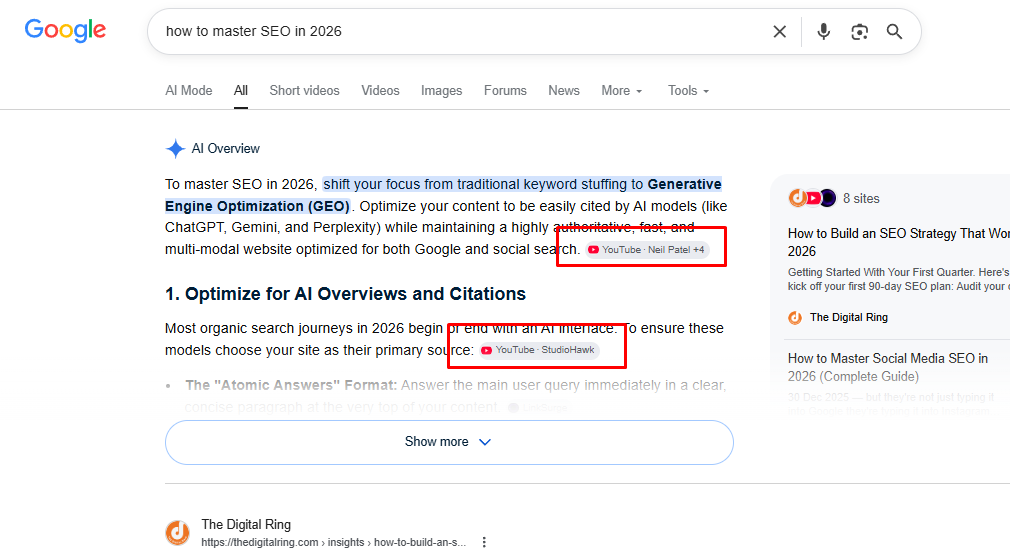Start voice search with microphone icon

coord(823,32)
